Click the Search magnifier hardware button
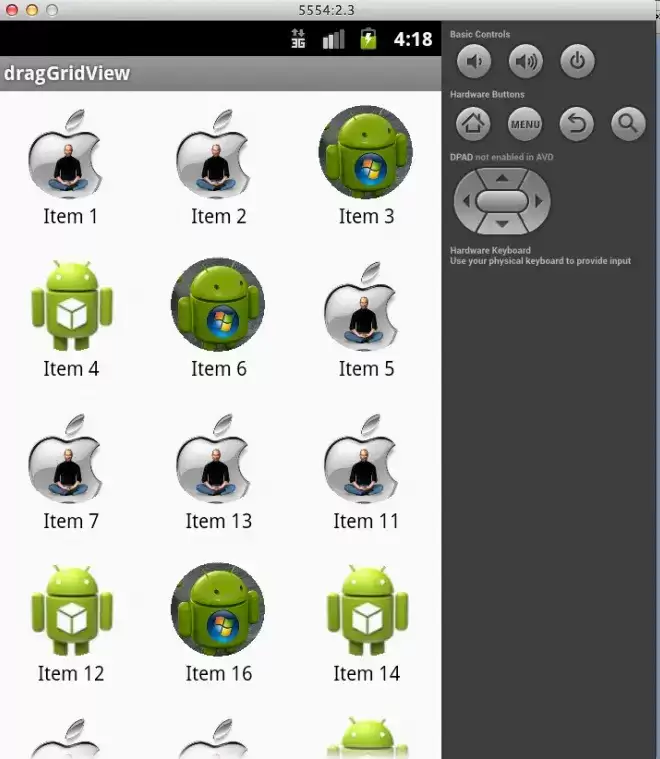Screen dimensions: 660x759 coord(628,124)
